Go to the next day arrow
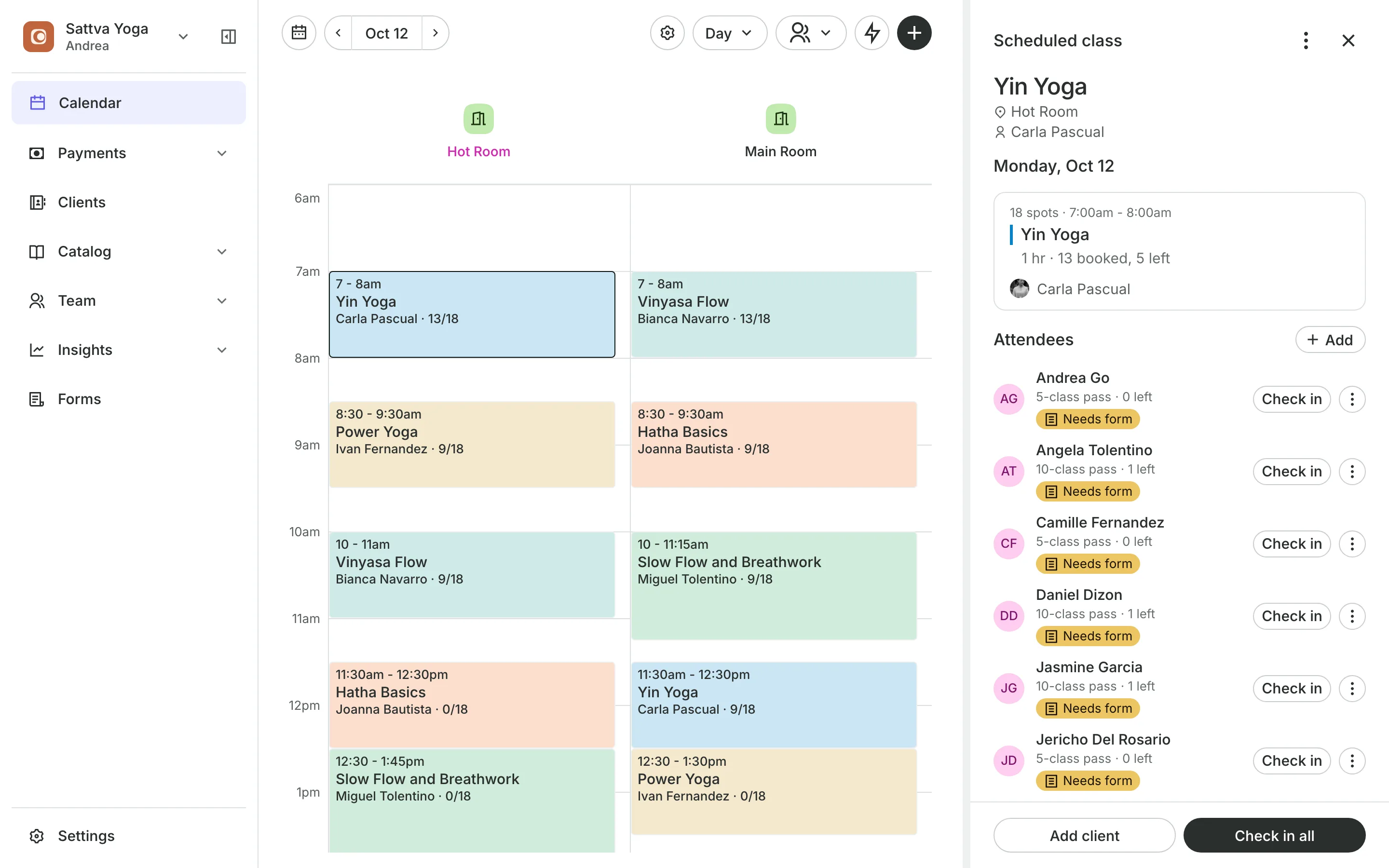The width and height of the screenshot is (1389, 868). coord(435,33)
